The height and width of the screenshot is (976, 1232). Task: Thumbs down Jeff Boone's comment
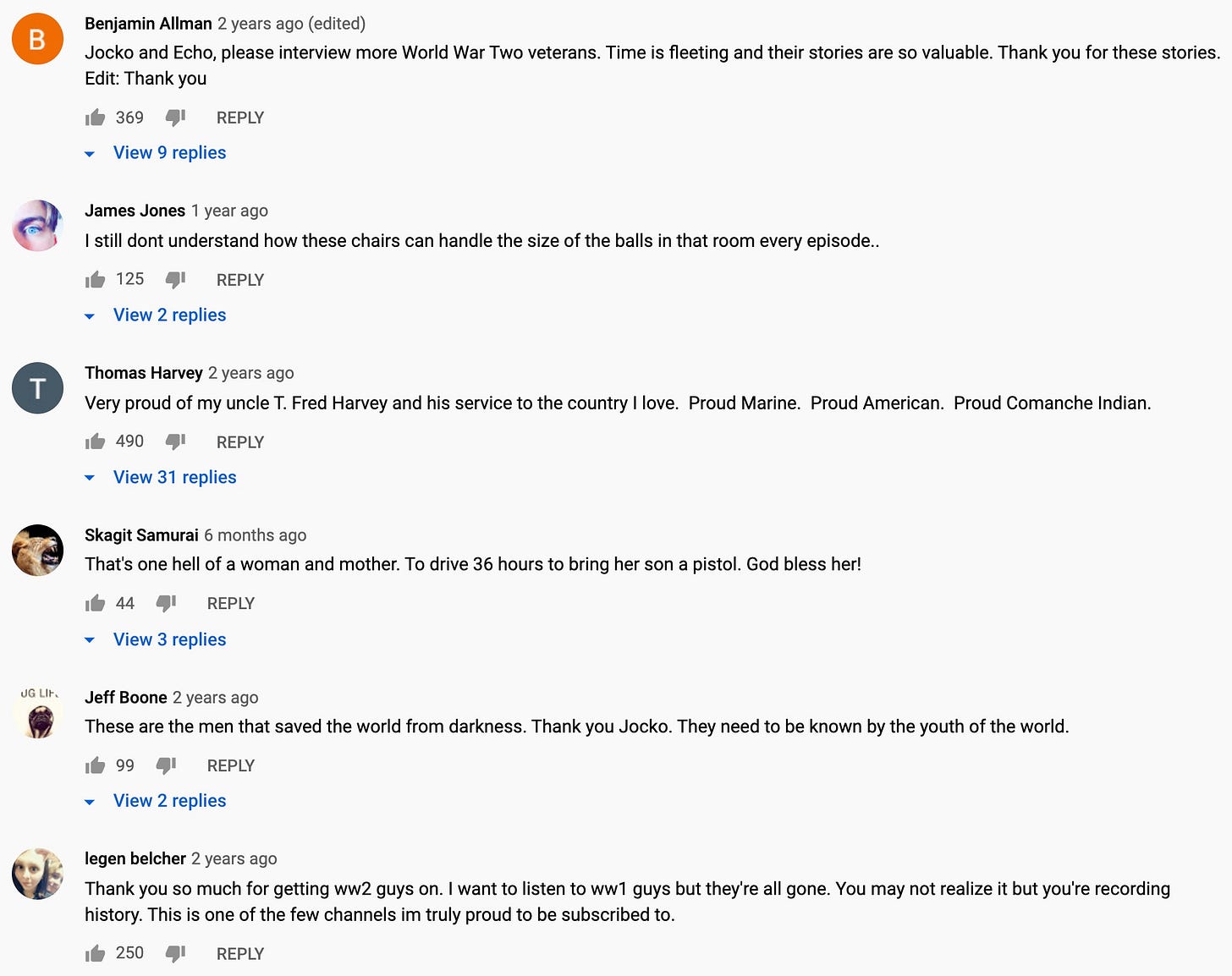[x=166, y=765]
